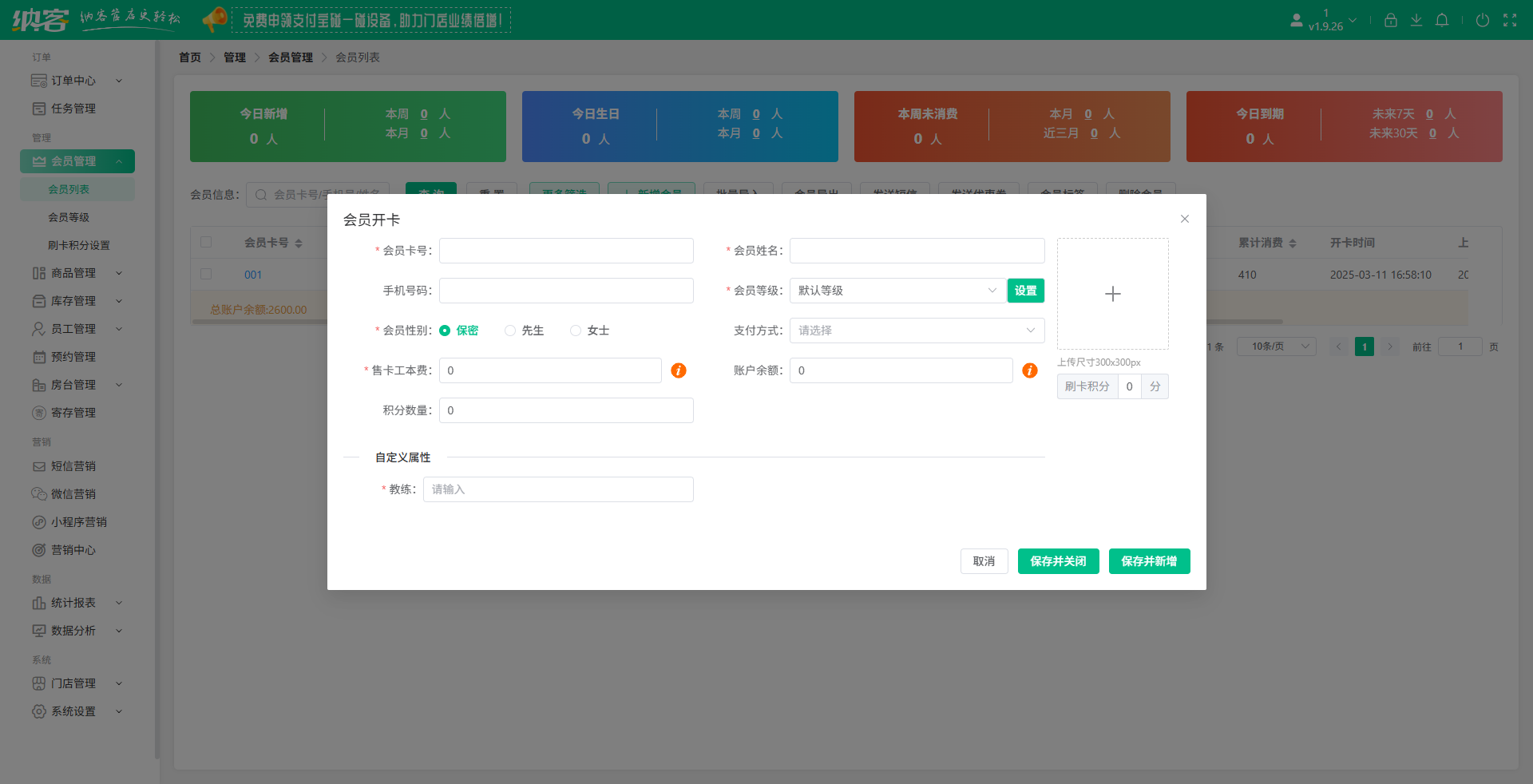Image resolution: width=1533 pixels, height=784 pixels.
Task: Collapse the 会员管理 sidebar menu
Action: 77,160
